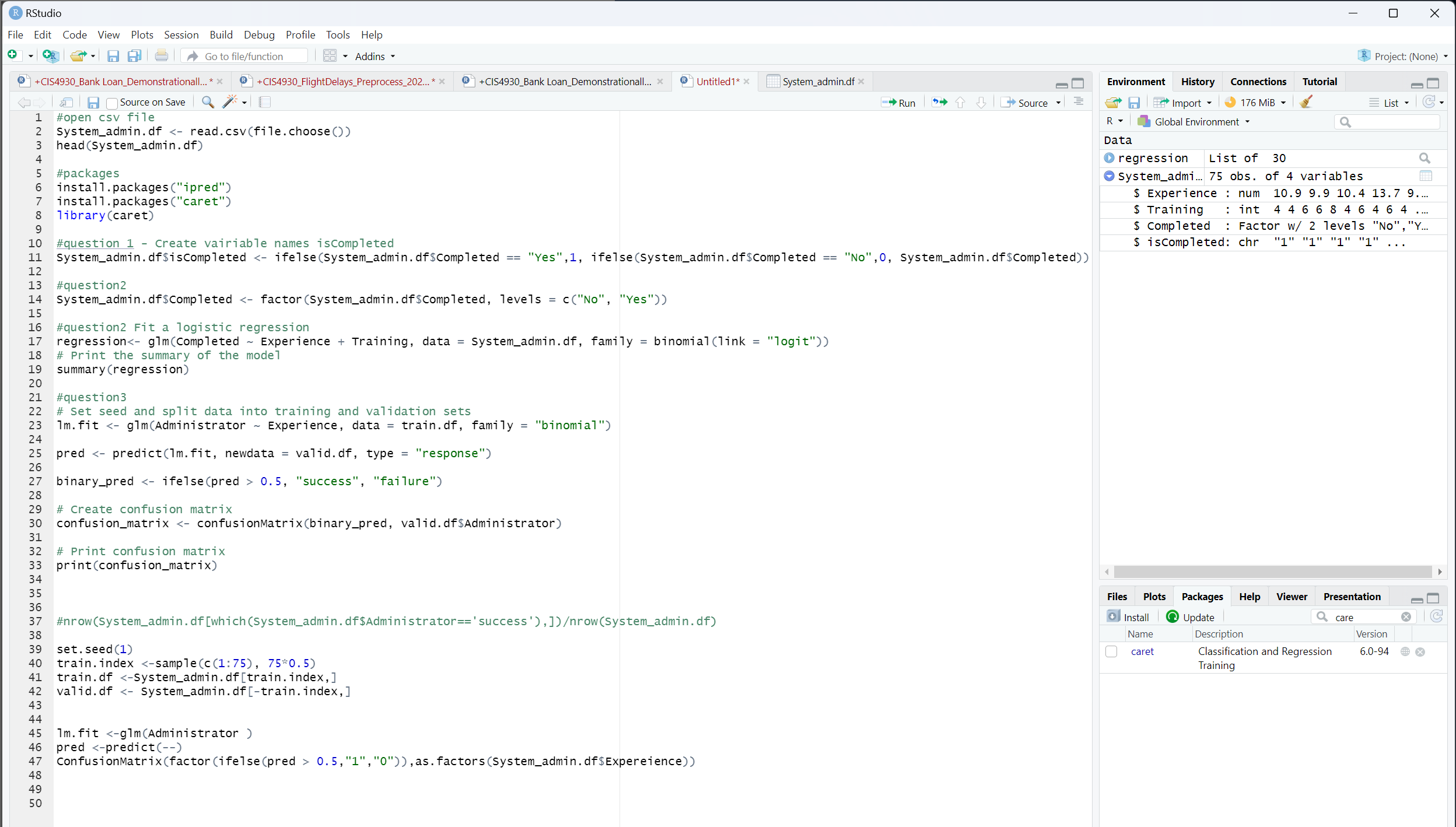Save the current source file
Screen dimensions: 1456x827
coord(93,102)
